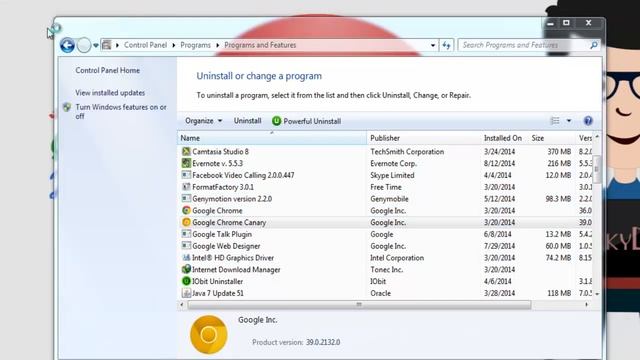
Task: Click the vertical scrollbar up arrow
Action: point(597,137)
